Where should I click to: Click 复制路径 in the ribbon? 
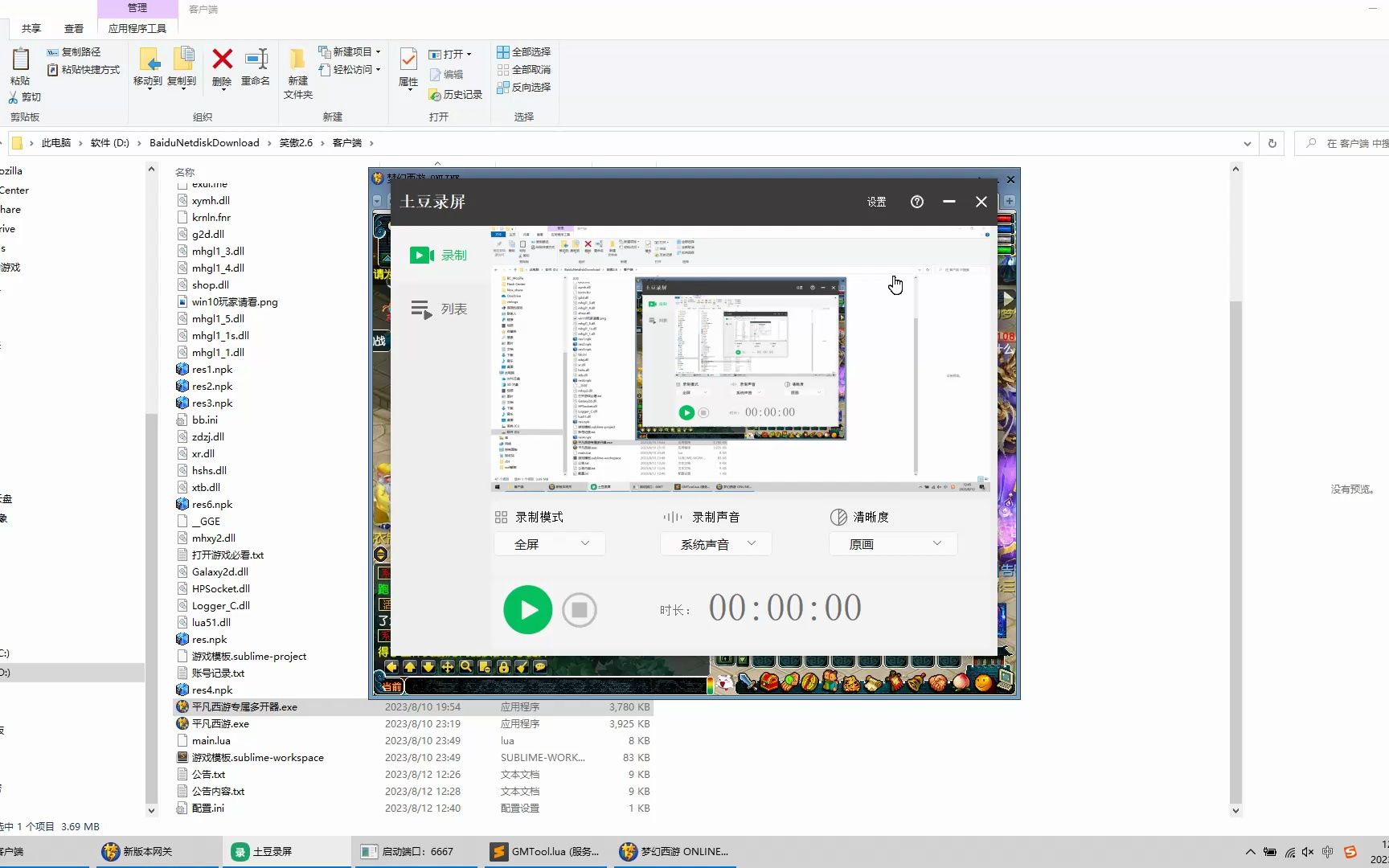73,51
